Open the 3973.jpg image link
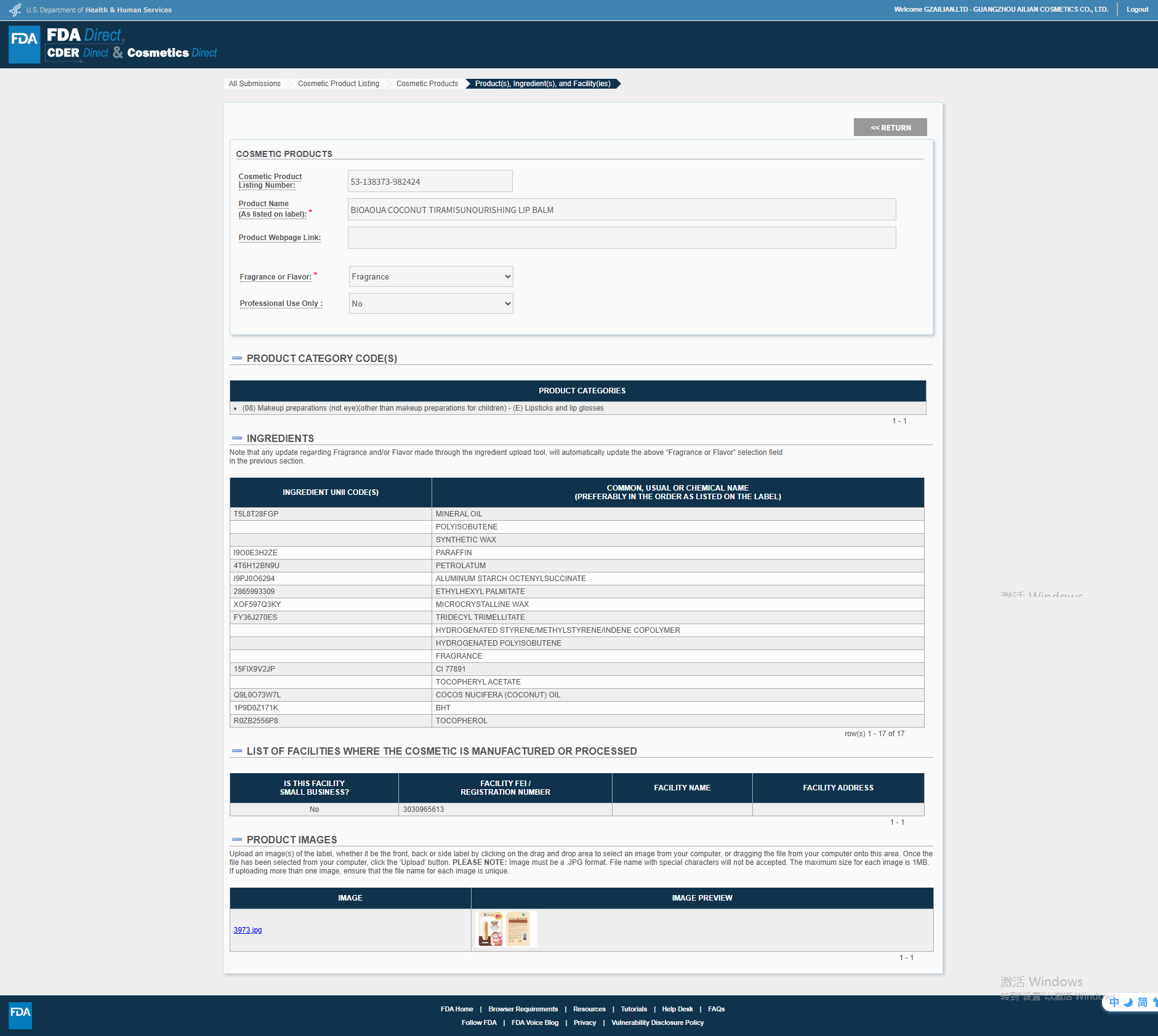The height and width of the screenshot is (1036, 1158). tap(247, 930)
